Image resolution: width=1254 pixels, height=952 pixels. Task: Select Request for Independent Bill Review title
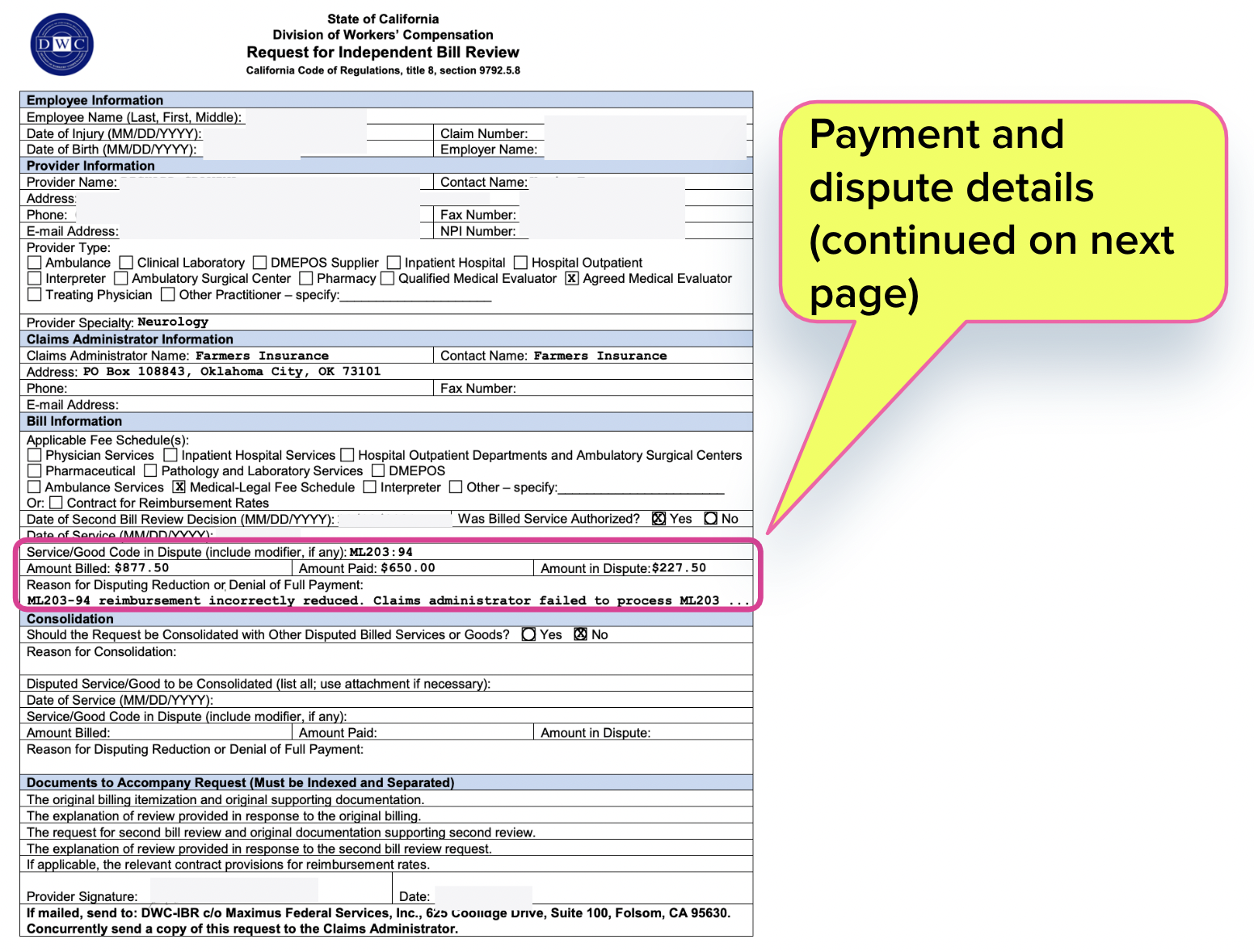pyautogui.click(x=383, y=52)
